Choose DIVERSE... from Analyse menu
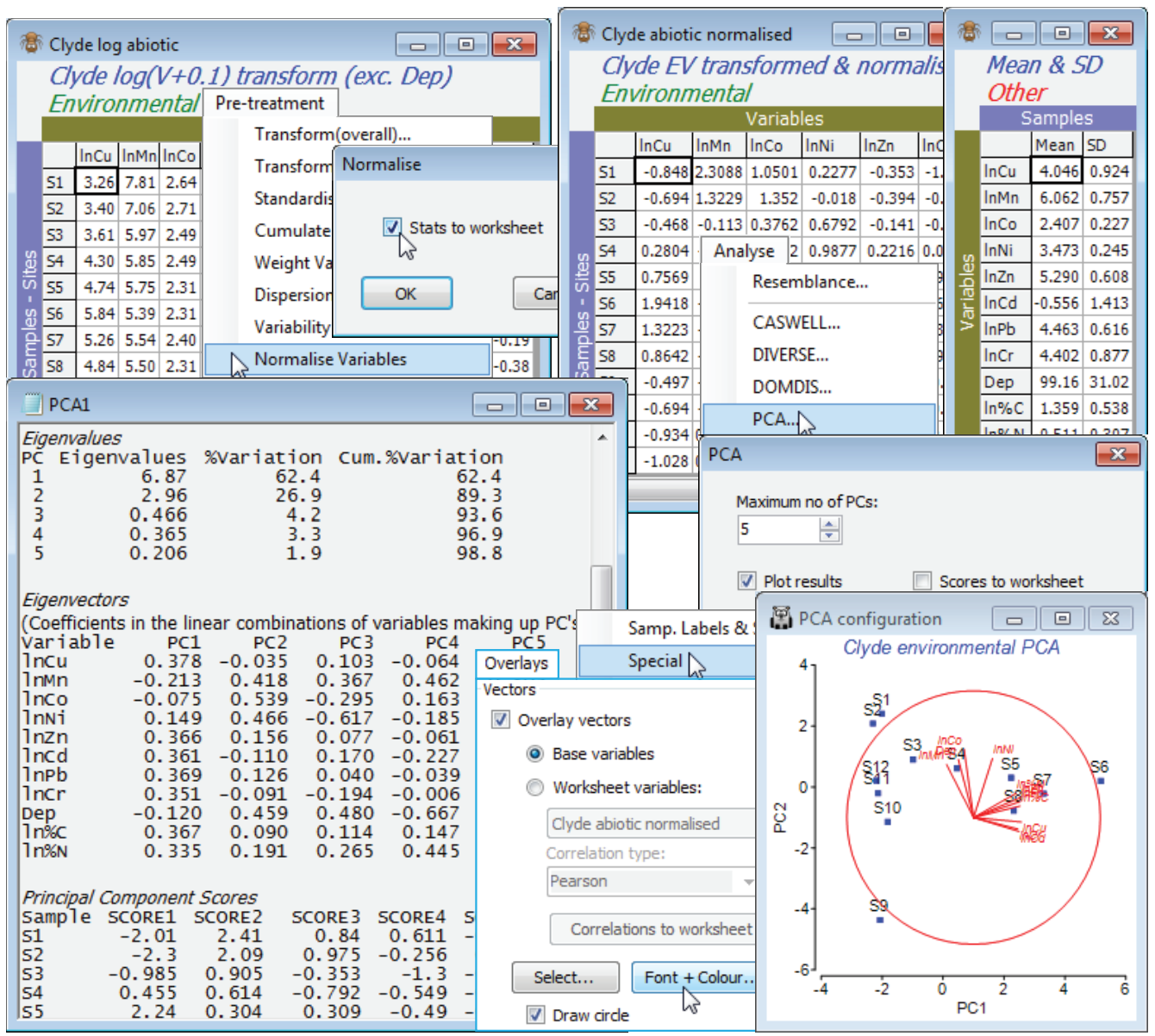1155x1036 pixels. tap(790, 355)
